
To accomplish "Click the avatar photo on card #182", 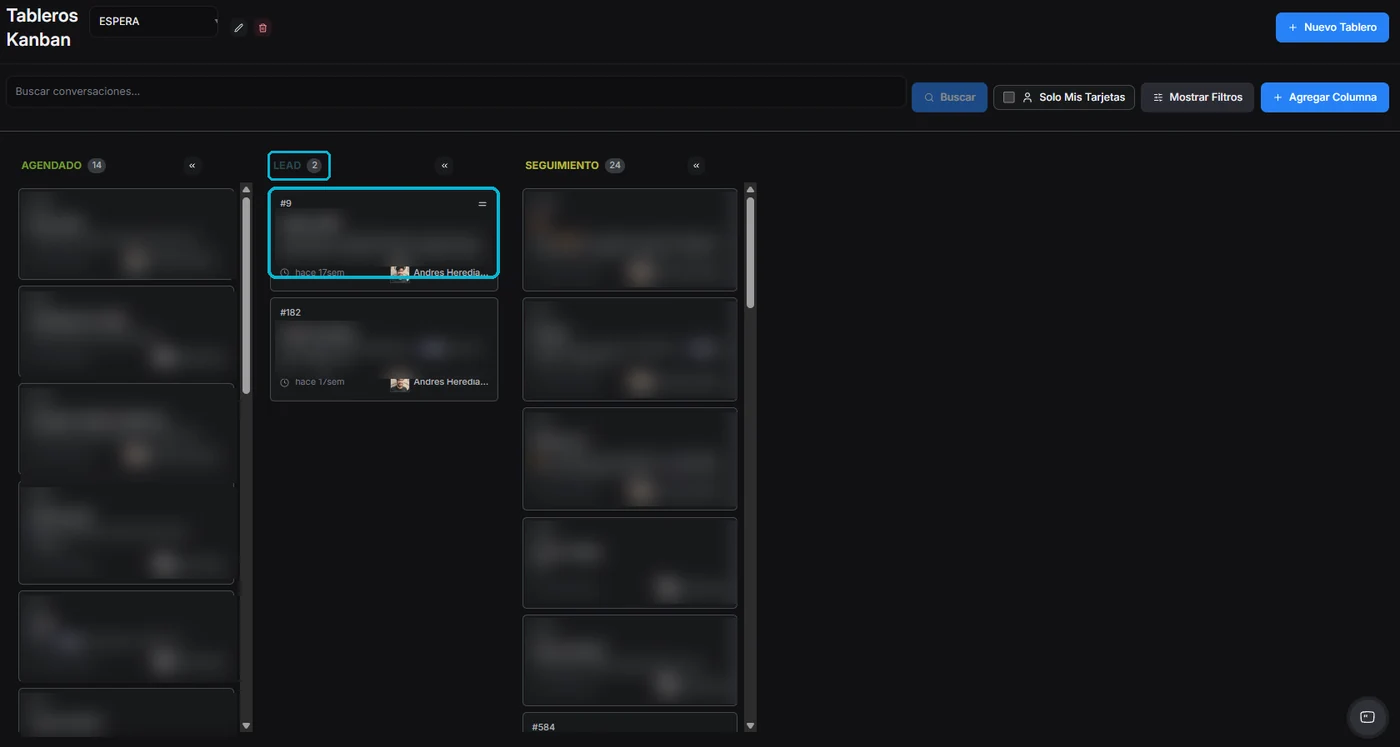I will coord(400,383).
